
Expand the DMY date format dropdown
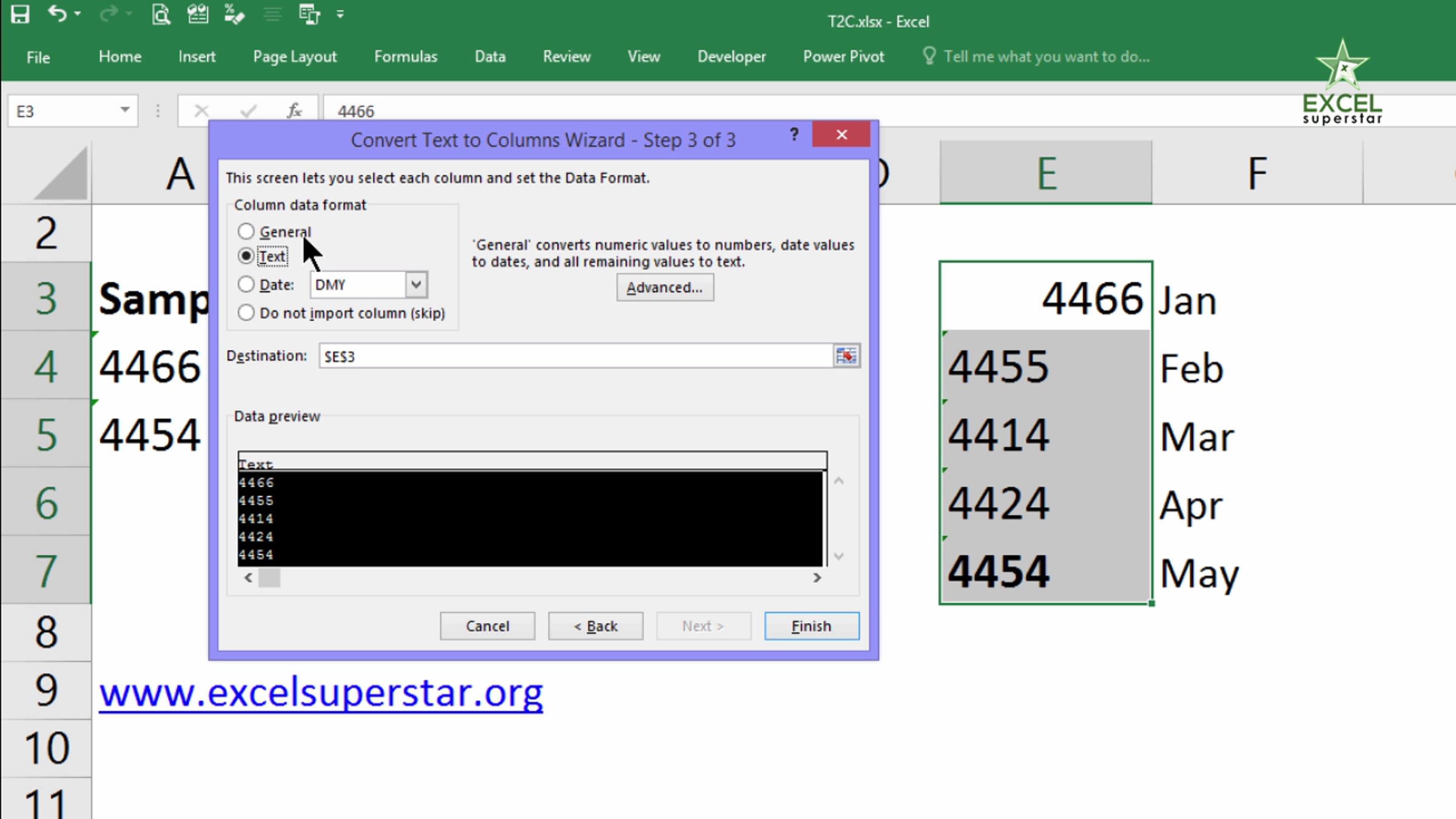point(416,284)
